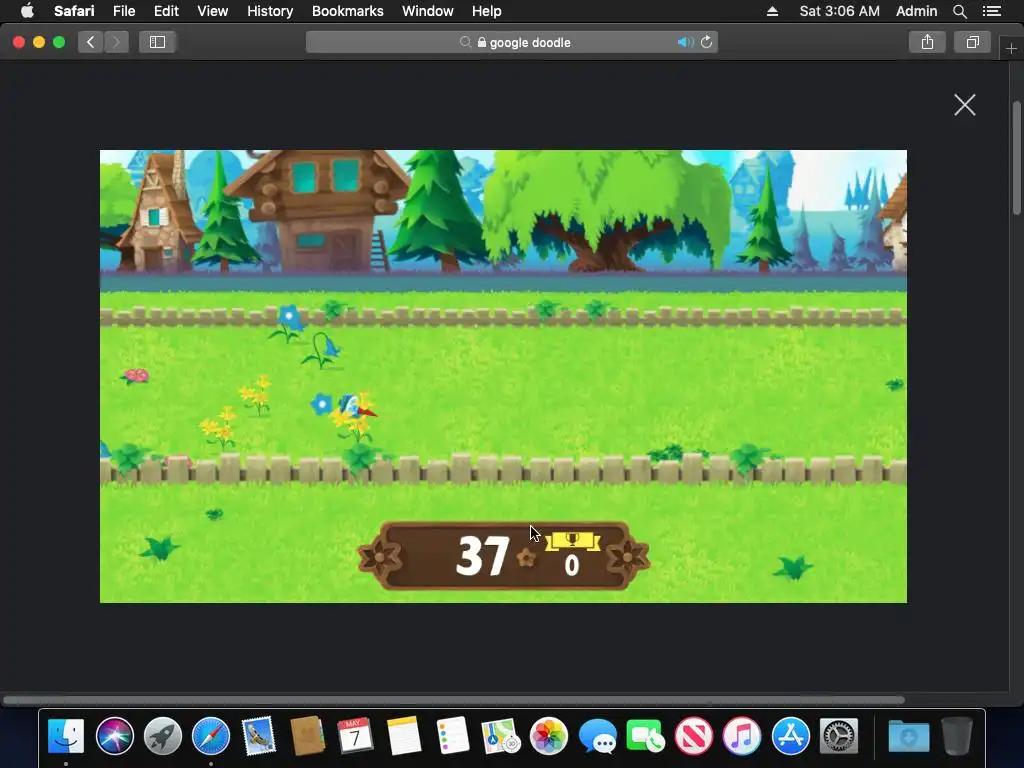Open the Reminders icon in the dock
The width and height of the screenshot is (1024, 768).
pyautogui.click(x=452, y=736)
